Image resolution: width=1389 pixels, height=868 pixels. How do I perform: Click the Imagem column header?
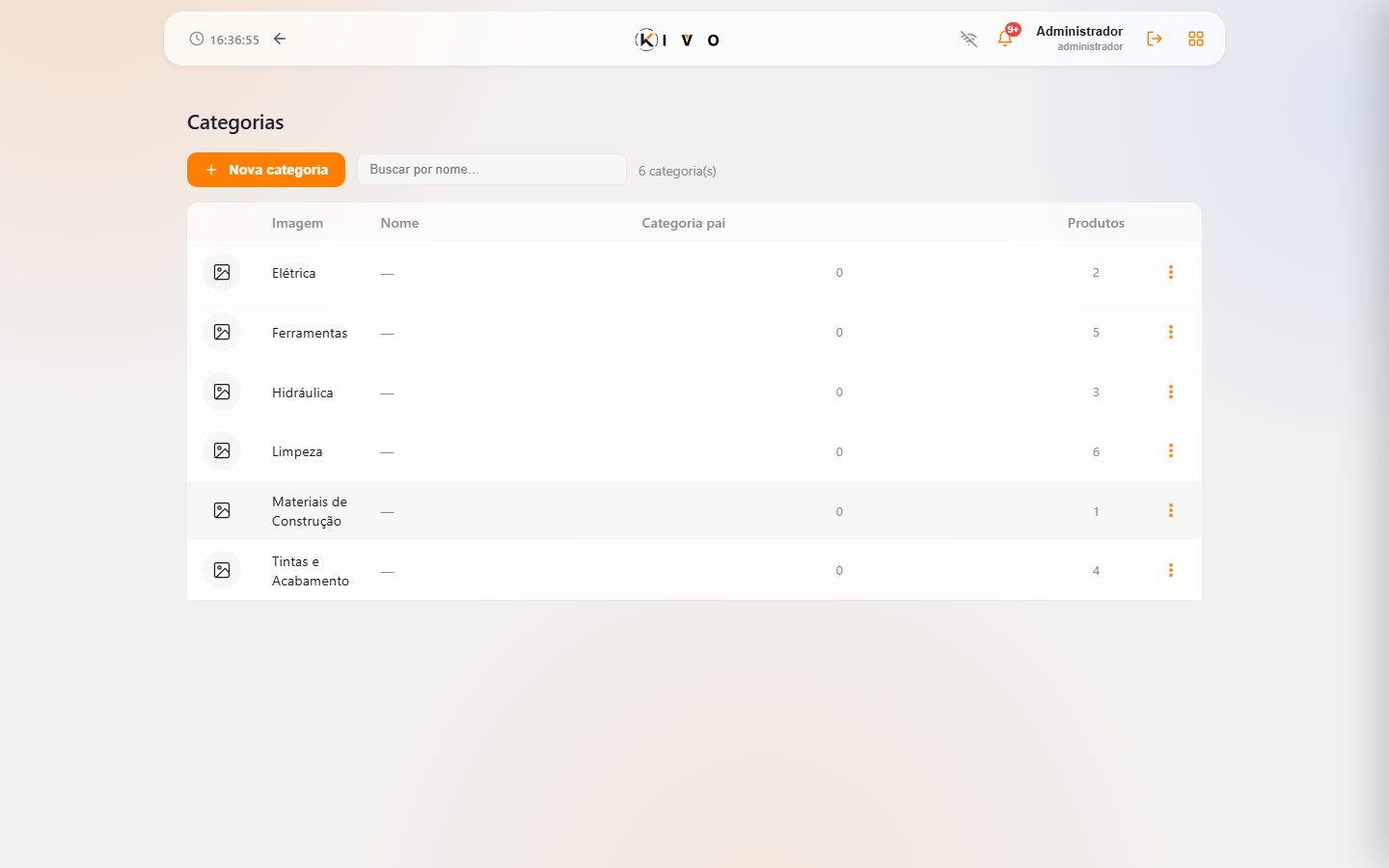(297, 223)
